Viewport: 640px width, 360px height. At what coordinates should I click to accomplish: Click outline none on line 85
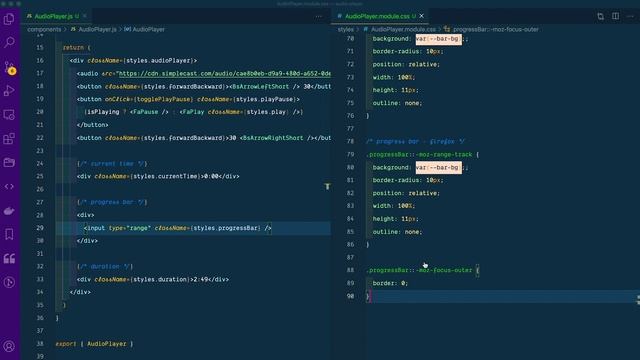click(x=397, y=232)
